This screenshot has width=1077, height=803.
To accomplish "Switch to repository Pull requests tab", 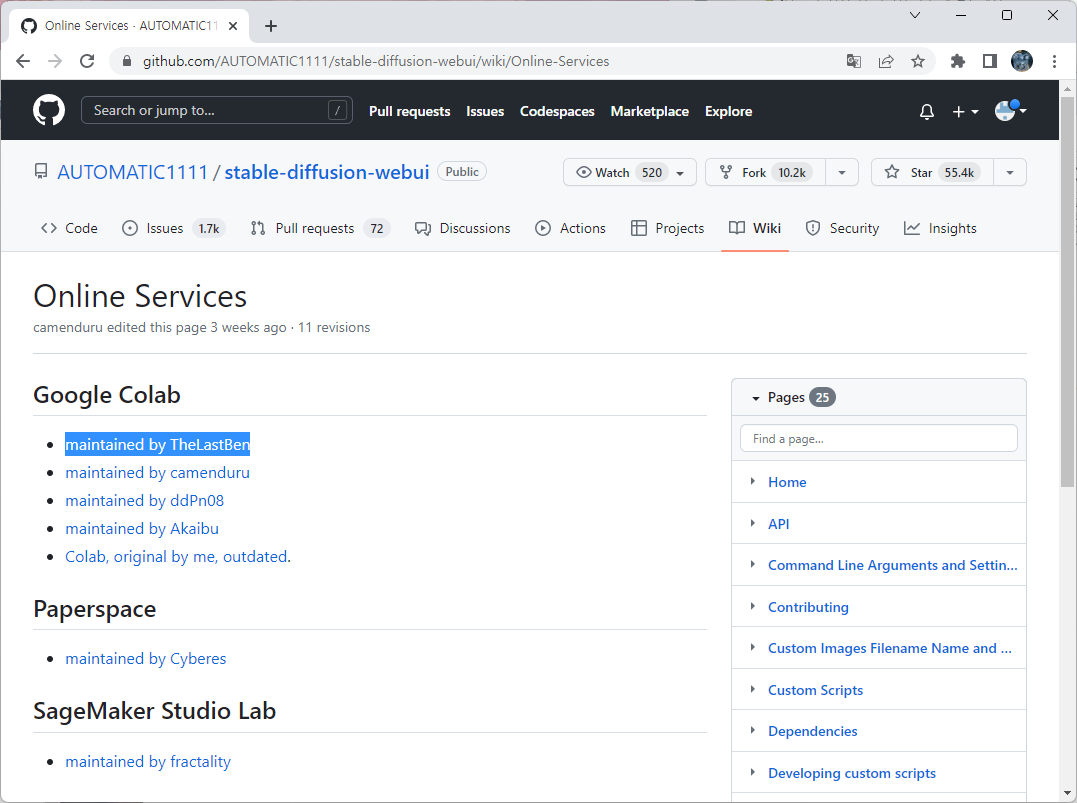I will click(x=321, y=228).
